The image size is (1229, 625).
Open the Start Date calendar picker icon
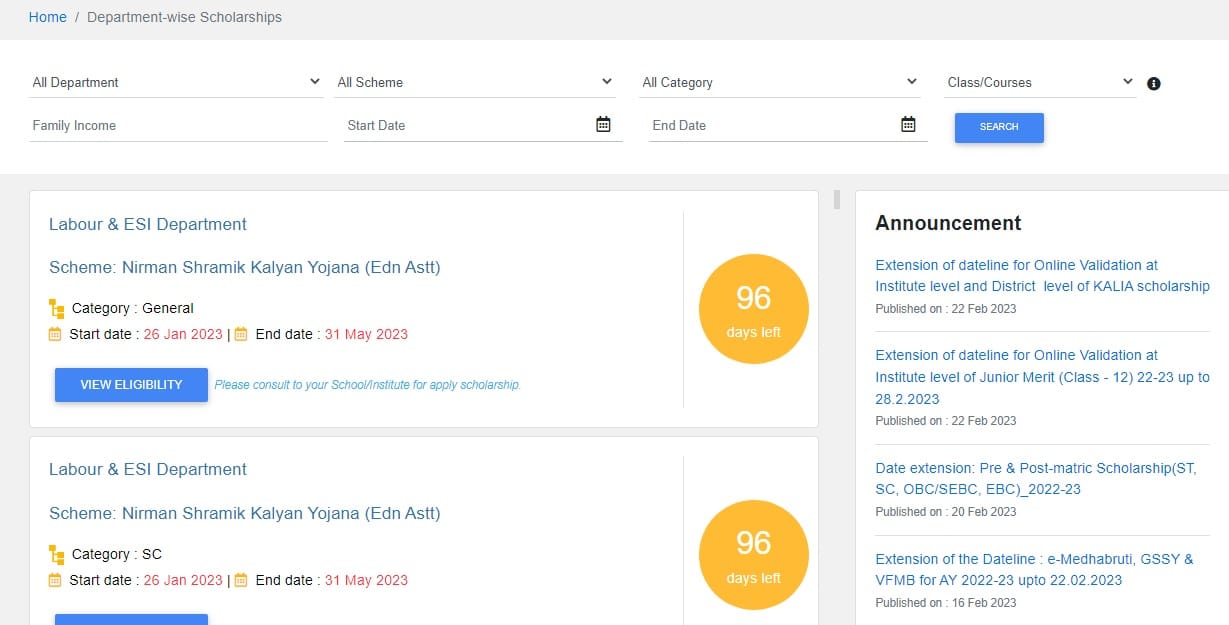coord(603,125)
